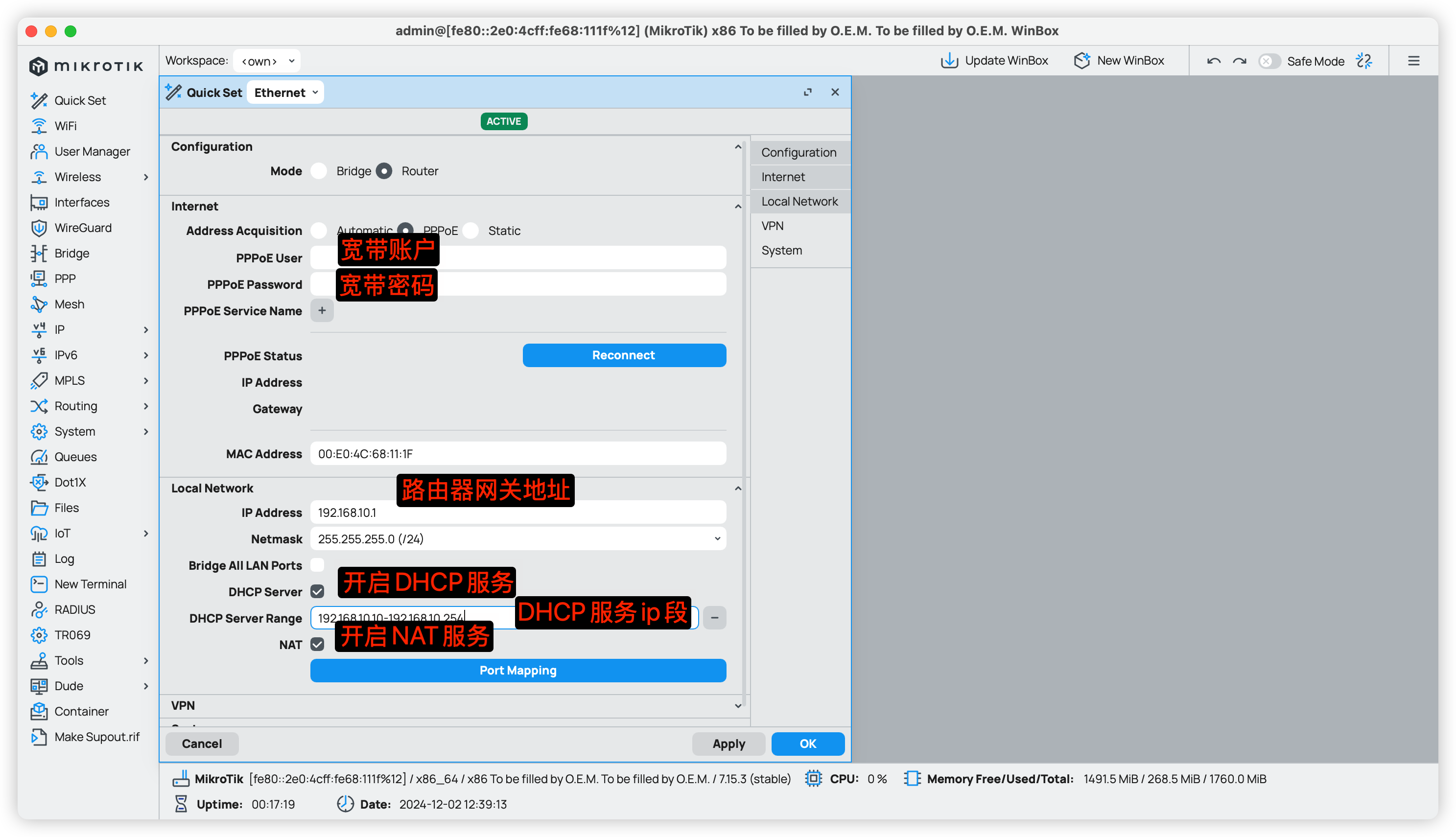Viewport: 1456px width, 837px height.
Task: Open the hamburger menu icon
Action: 1413,61
